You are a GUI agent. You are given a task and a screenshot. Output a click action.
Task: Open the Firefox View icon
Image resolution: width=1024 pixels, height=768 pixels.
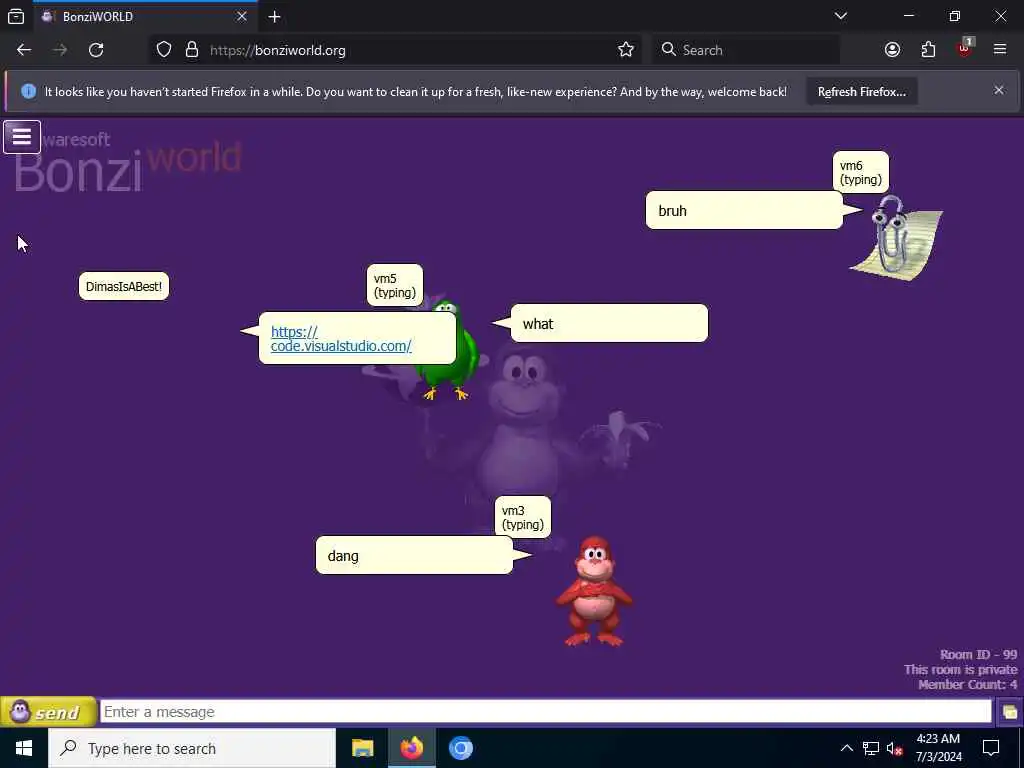click(16, 17)
